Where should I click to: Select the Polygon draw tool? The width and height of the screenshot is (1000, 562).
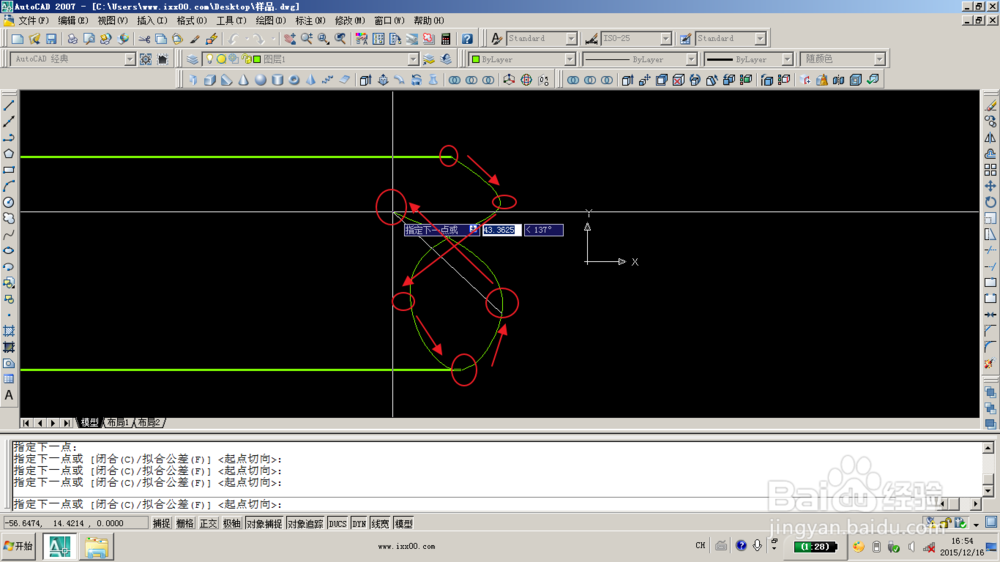tap(9, 154)
